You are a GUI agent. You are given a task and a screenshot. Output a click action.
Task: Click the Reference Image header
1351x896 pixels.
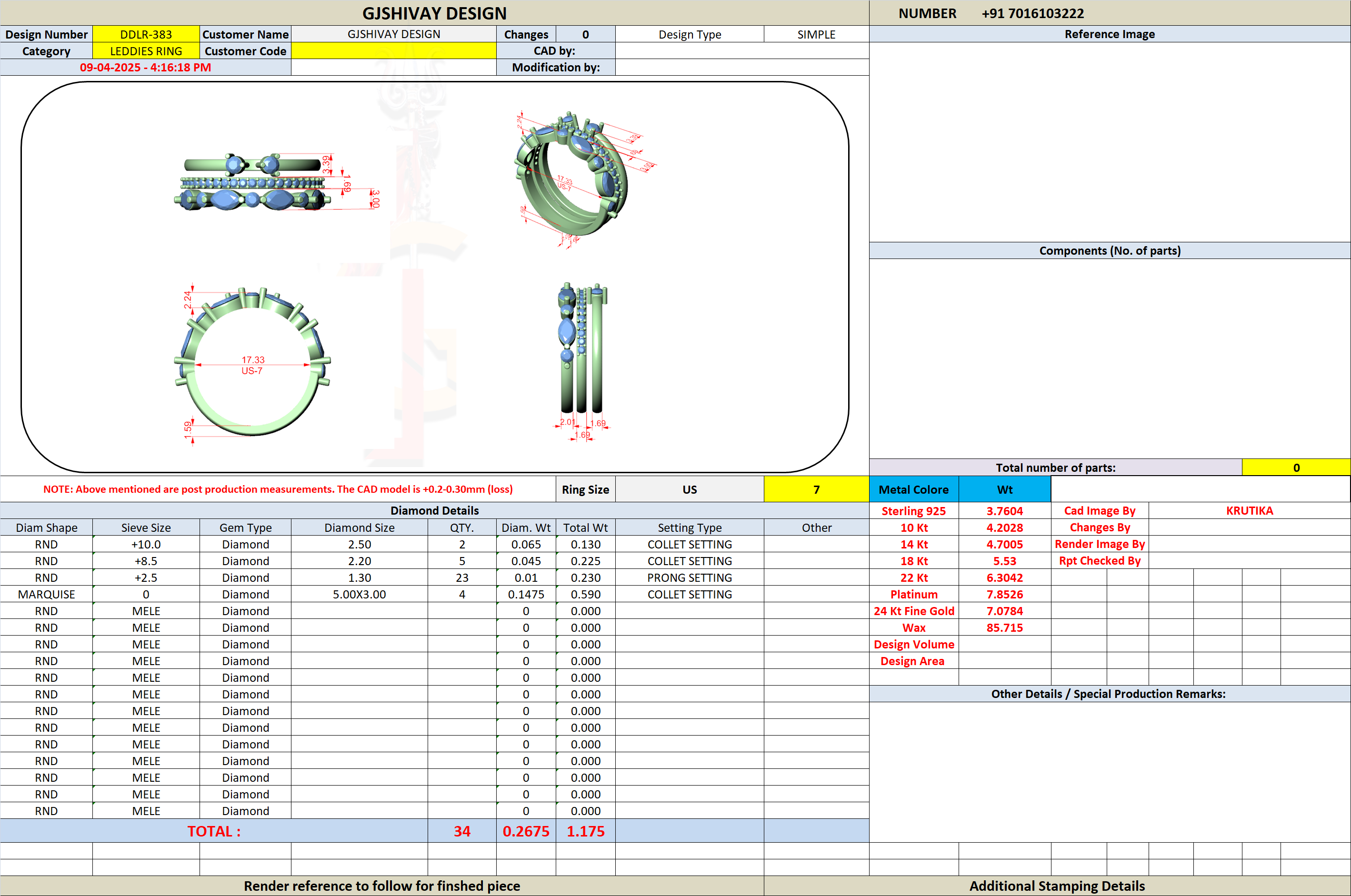tap(1109, 34)
